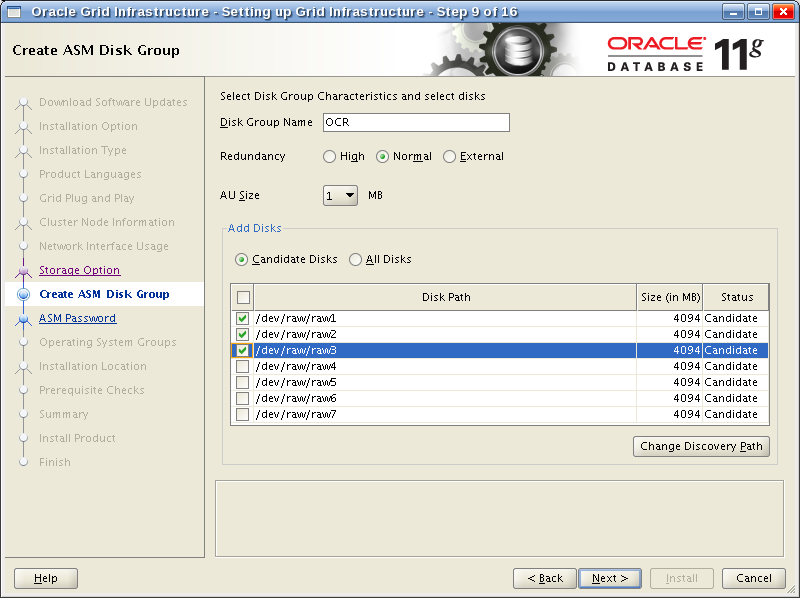The image size is (800, 598).
Task: Click the Storage Option step node icon
Action: click(23, 270)
